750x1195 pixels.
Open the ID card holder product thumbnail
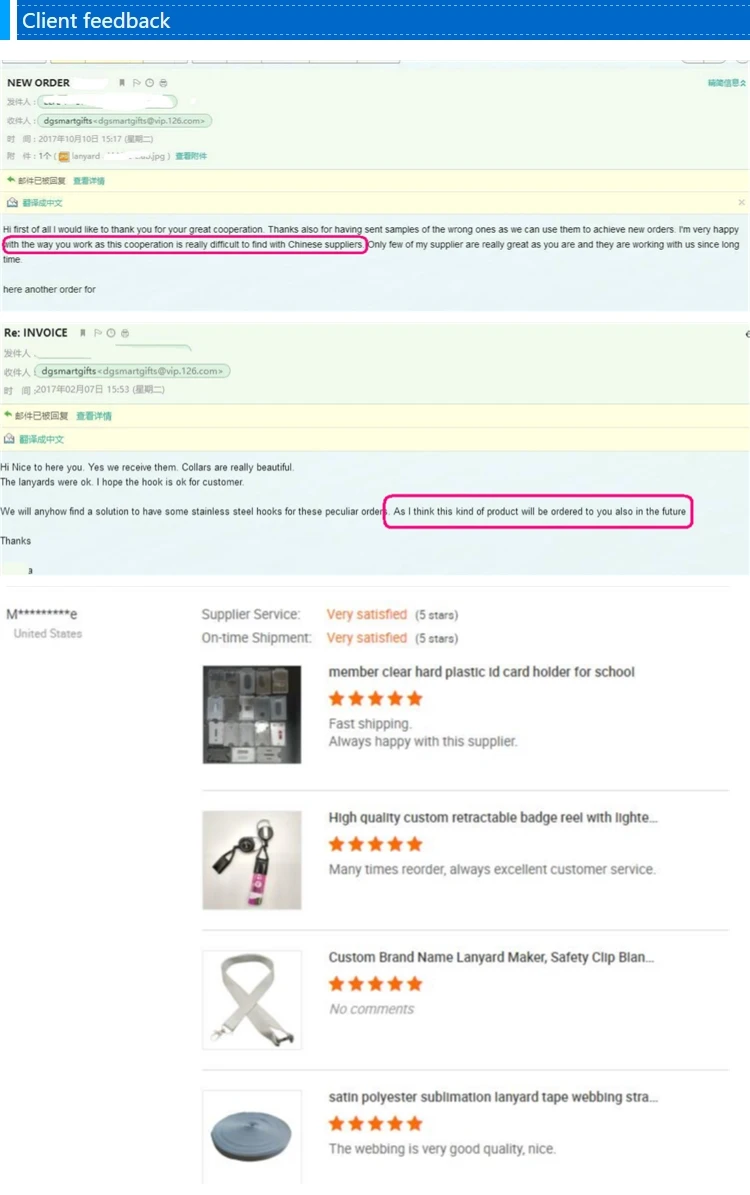tap(252, 714)
